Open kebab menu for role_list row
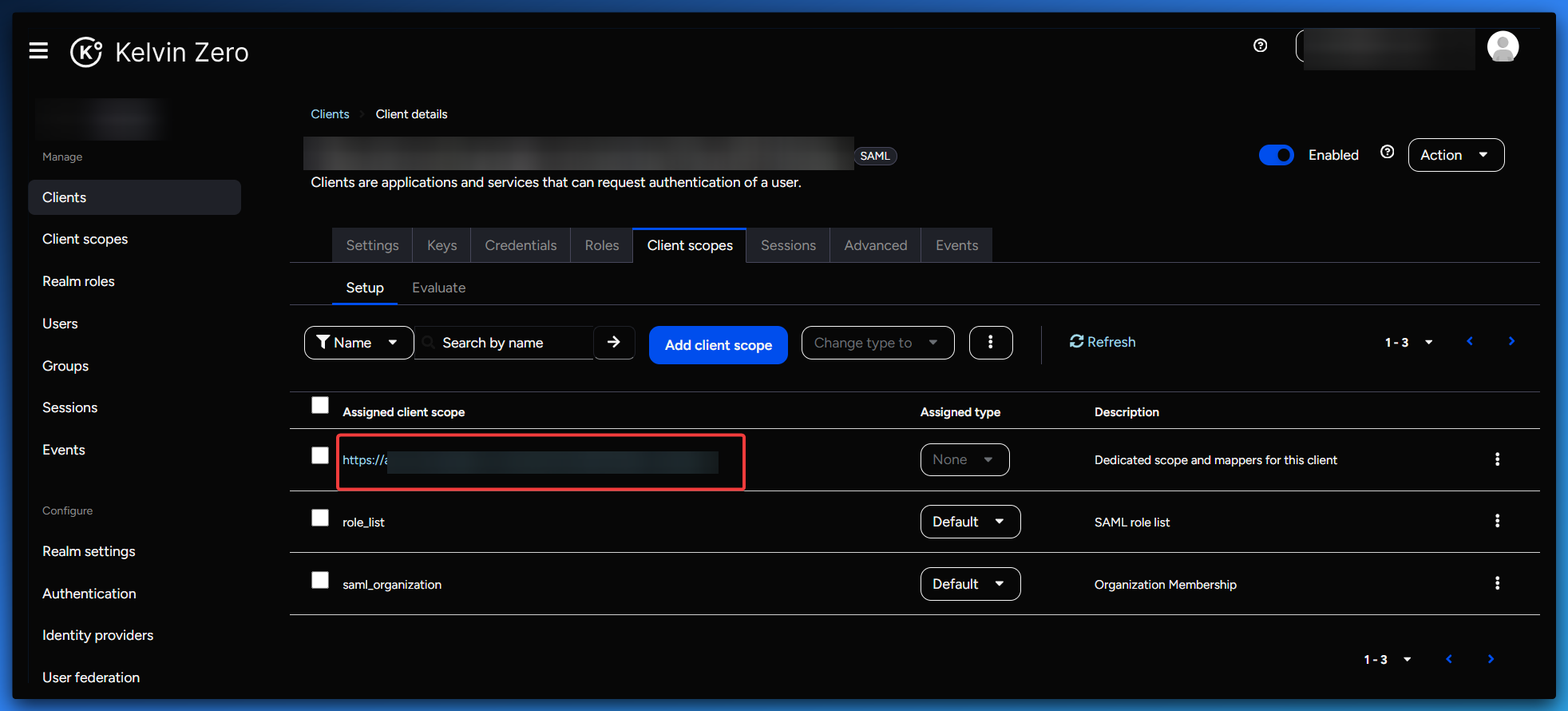Image resolution: width=1568 pixels, height=711 pixels. coord(1496,522)
